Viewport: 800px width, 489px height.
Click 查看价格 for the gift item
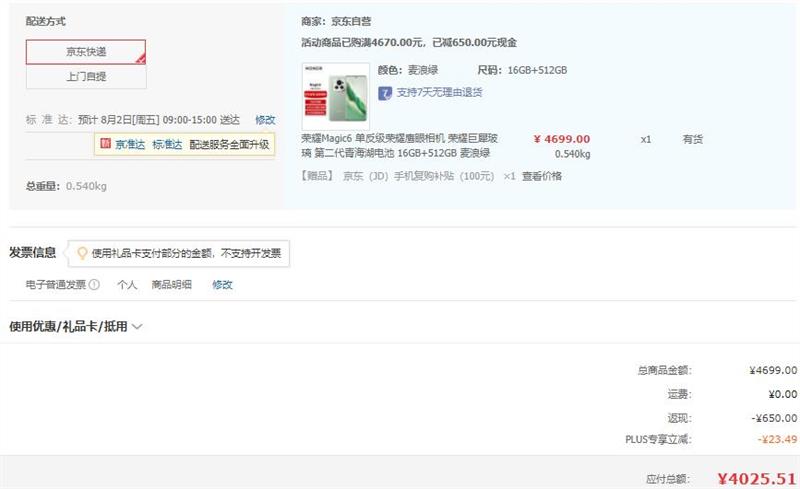click(x=542, y=176)
